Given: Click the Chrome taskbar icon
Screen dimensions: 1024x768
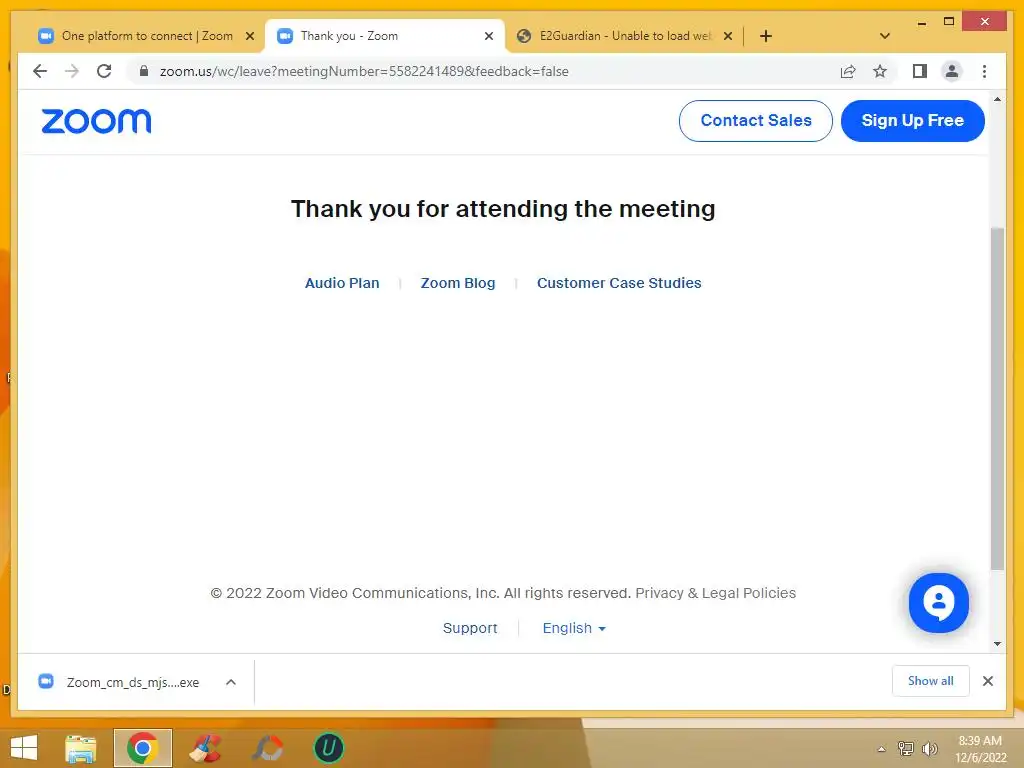Looking at the screenshot, I should pos(143,748).
